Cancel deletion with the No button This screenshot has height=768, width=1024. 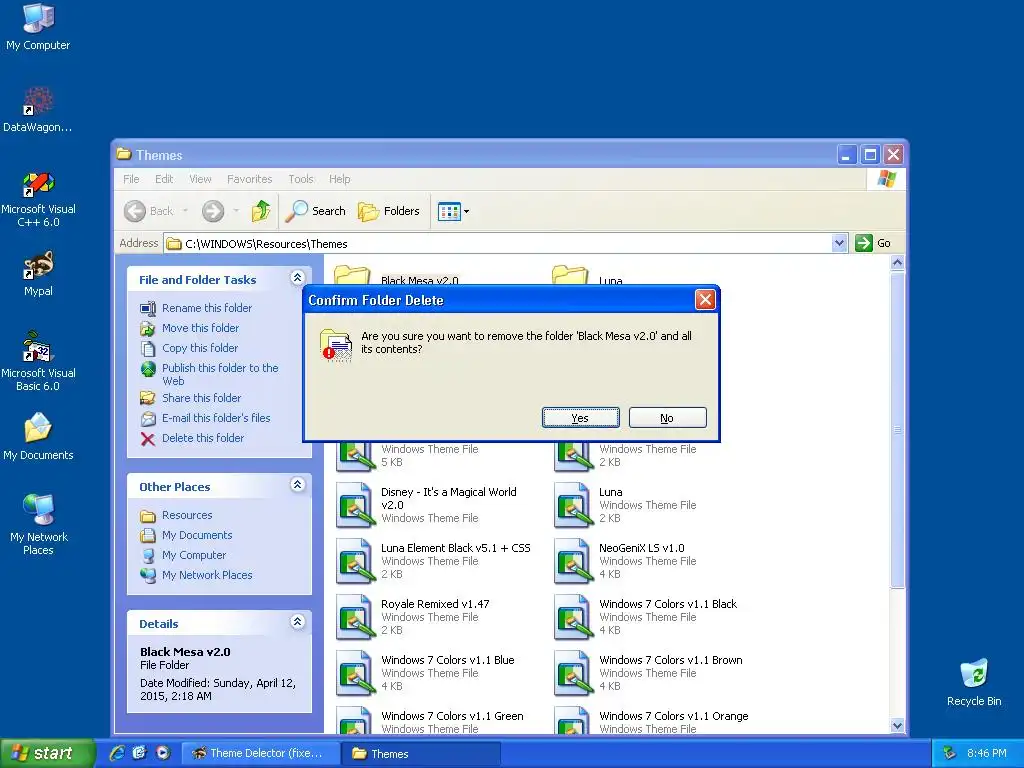click(x=667, y=418)
